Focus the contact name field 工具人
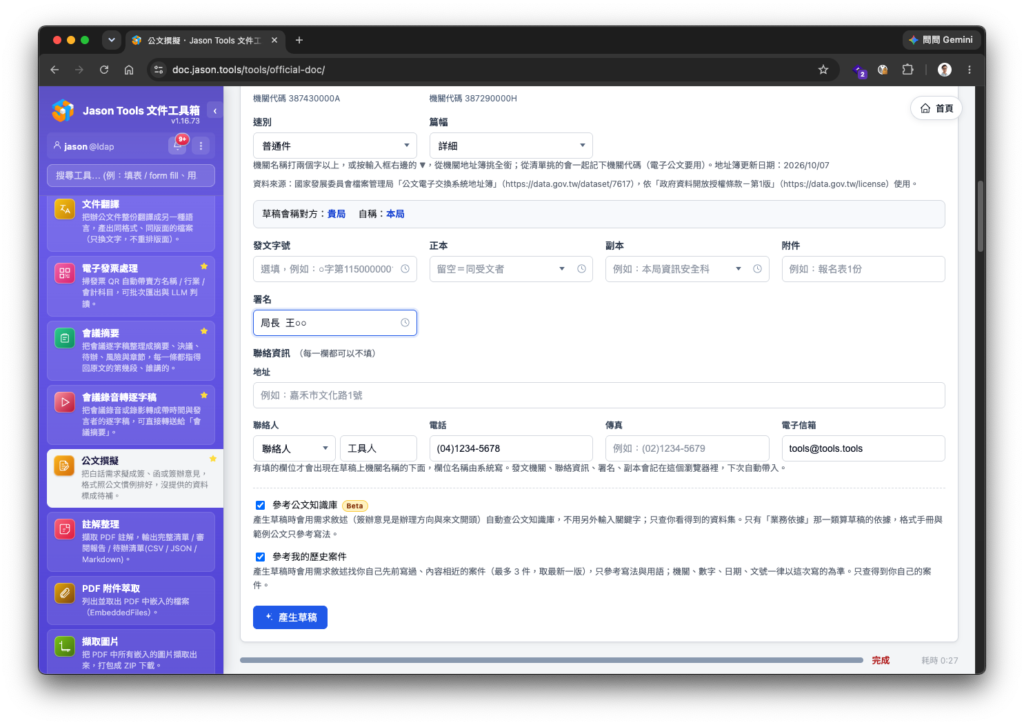This screenshot has width=1024, height=725. pyautogui.click(x=378, y=449)
